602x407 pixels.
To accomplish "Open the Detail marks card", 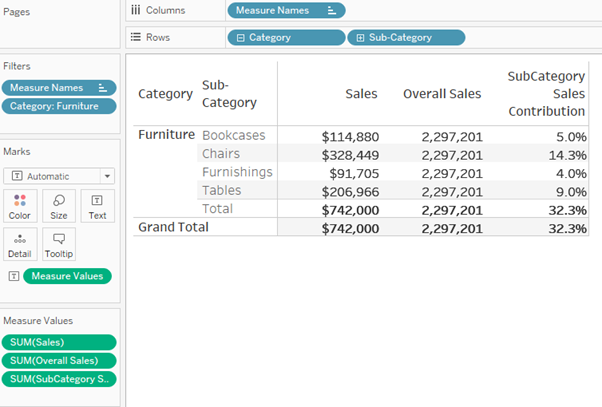I will (20, 243).
